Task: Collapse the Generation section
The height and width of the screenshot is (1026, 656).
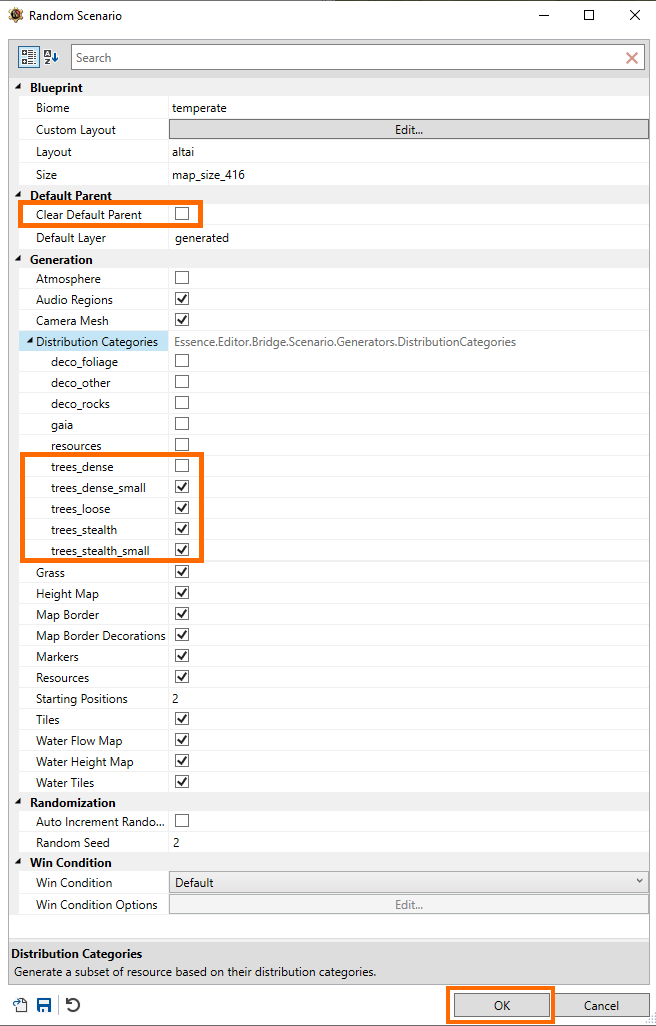Action: (x=18, y=259)
